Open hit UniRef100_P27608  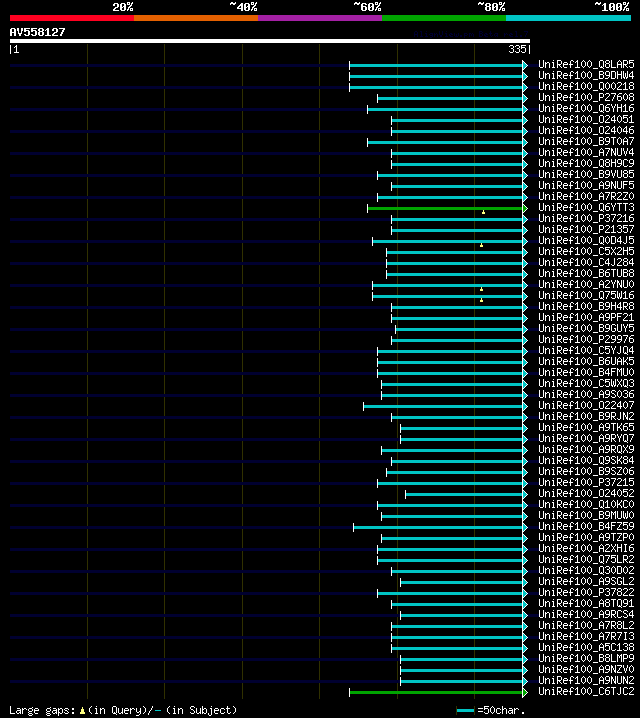(x=586, y=98)
